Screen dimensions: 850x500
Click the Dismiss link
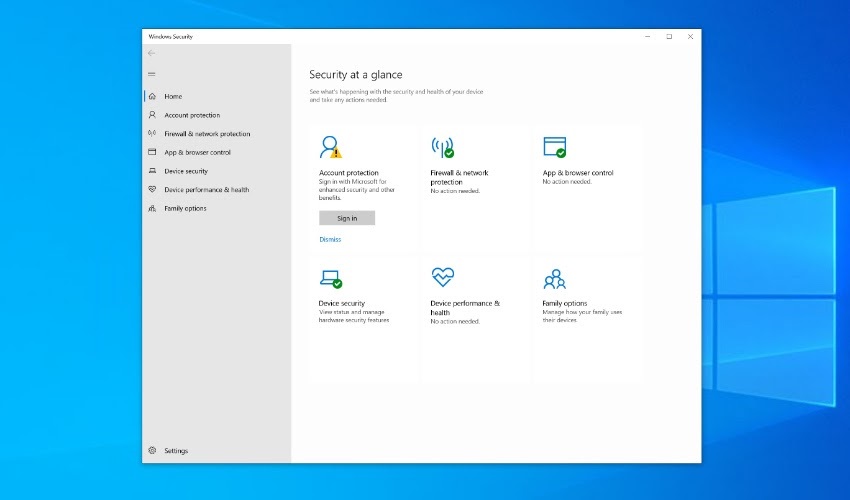coord(330,240)
